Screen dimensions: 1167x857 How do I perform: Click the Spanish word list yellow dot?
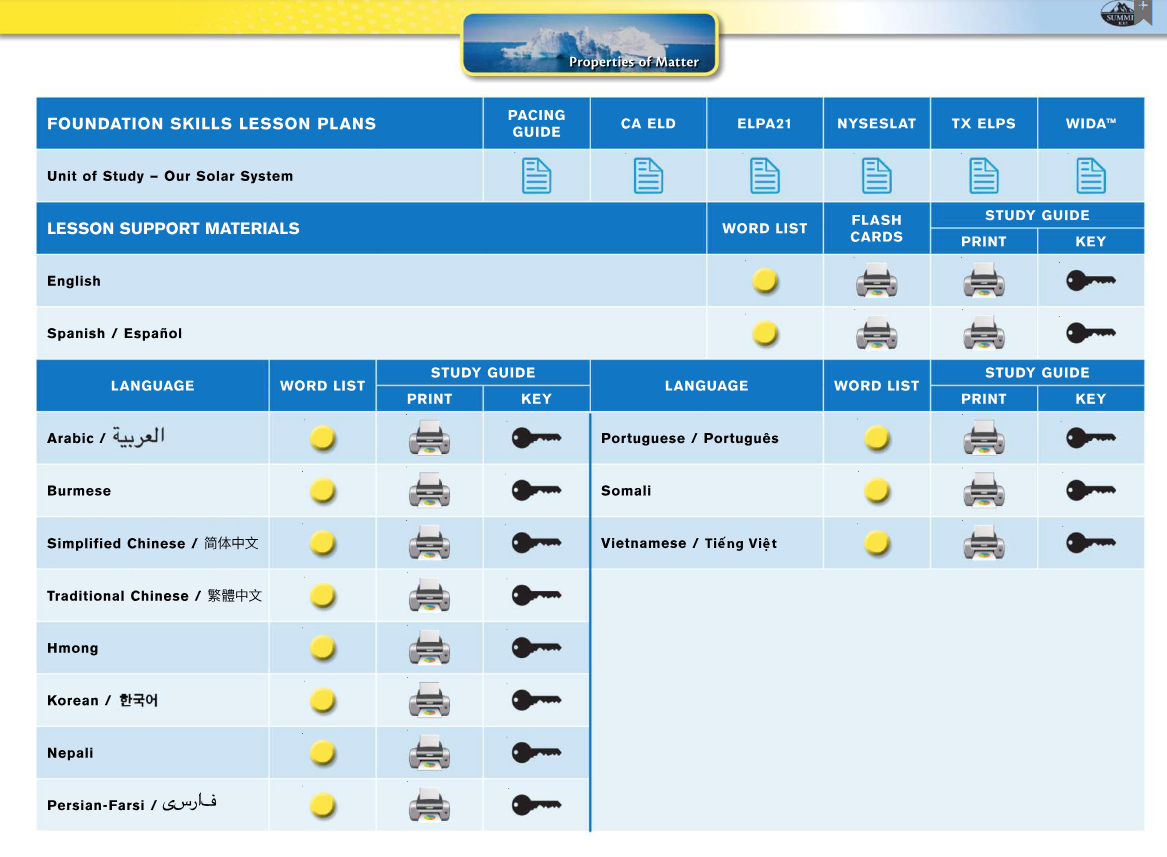pyautogui.click(x=765, y=333)
